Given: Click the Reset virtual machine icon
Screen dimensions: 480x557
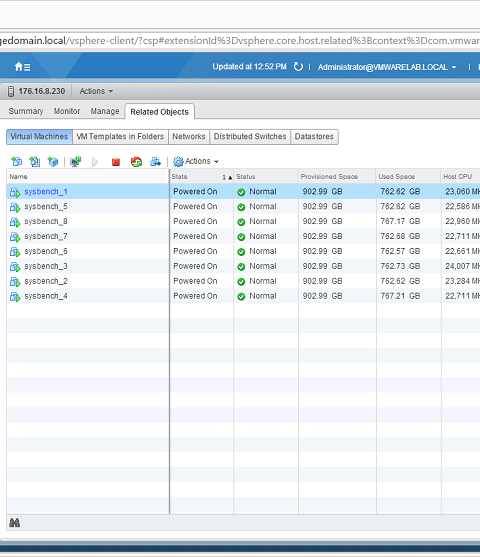Looking at the screenshot, I should coord(136,162).
